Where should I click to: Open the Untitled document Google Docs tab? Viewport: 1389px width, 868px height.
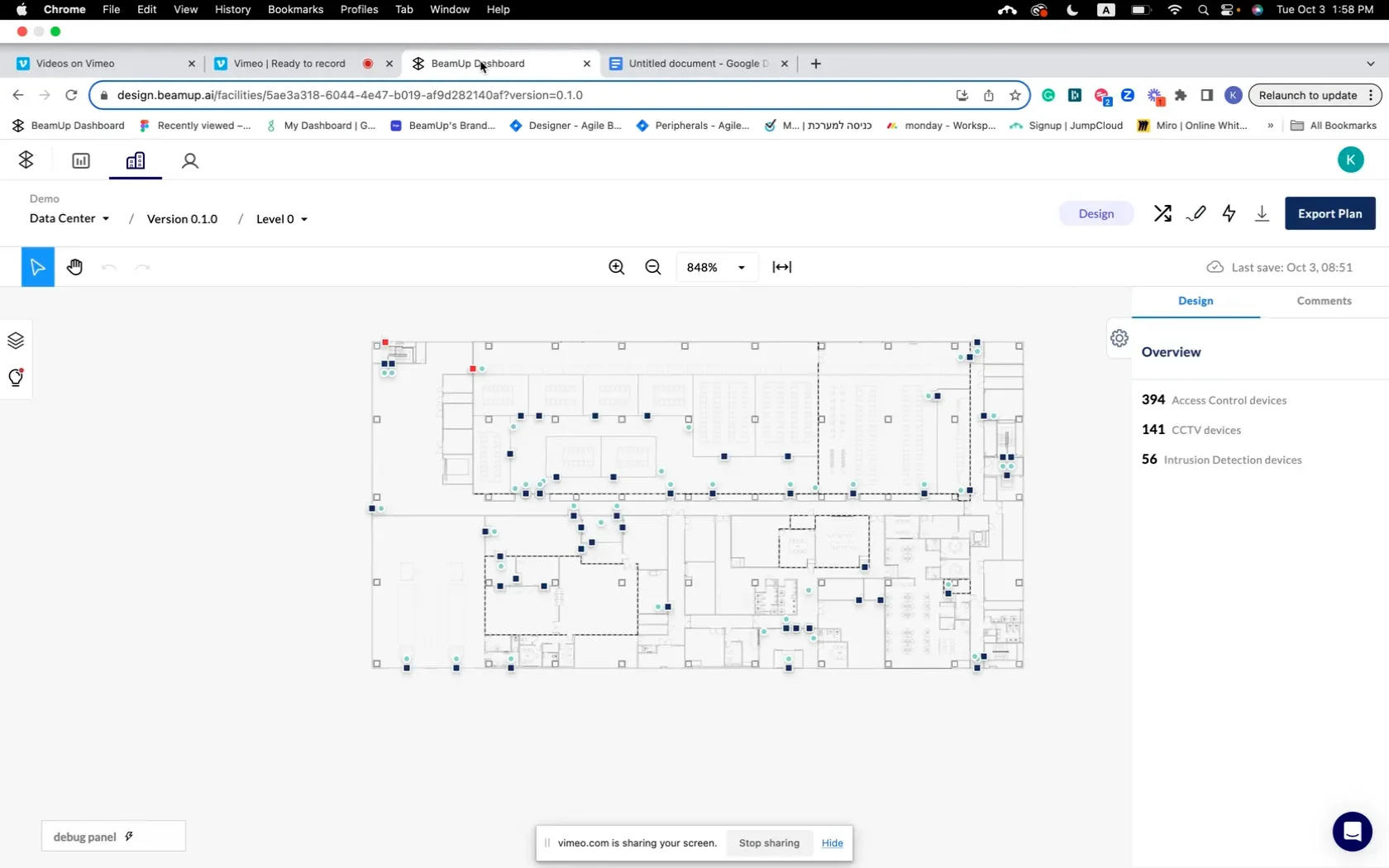tap(694, 64)
